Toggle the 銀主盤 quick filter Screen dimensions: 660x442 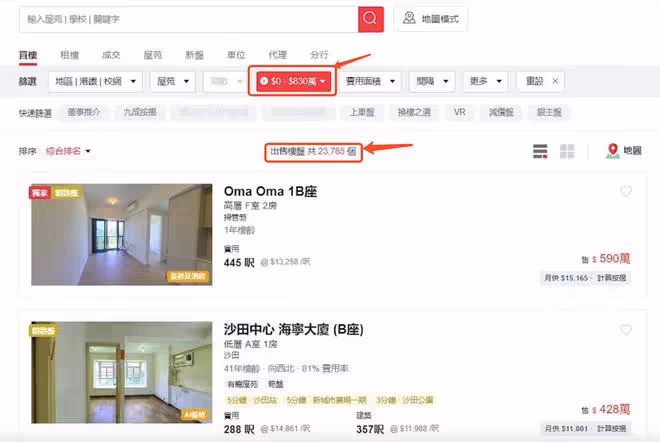pos(549,112)
